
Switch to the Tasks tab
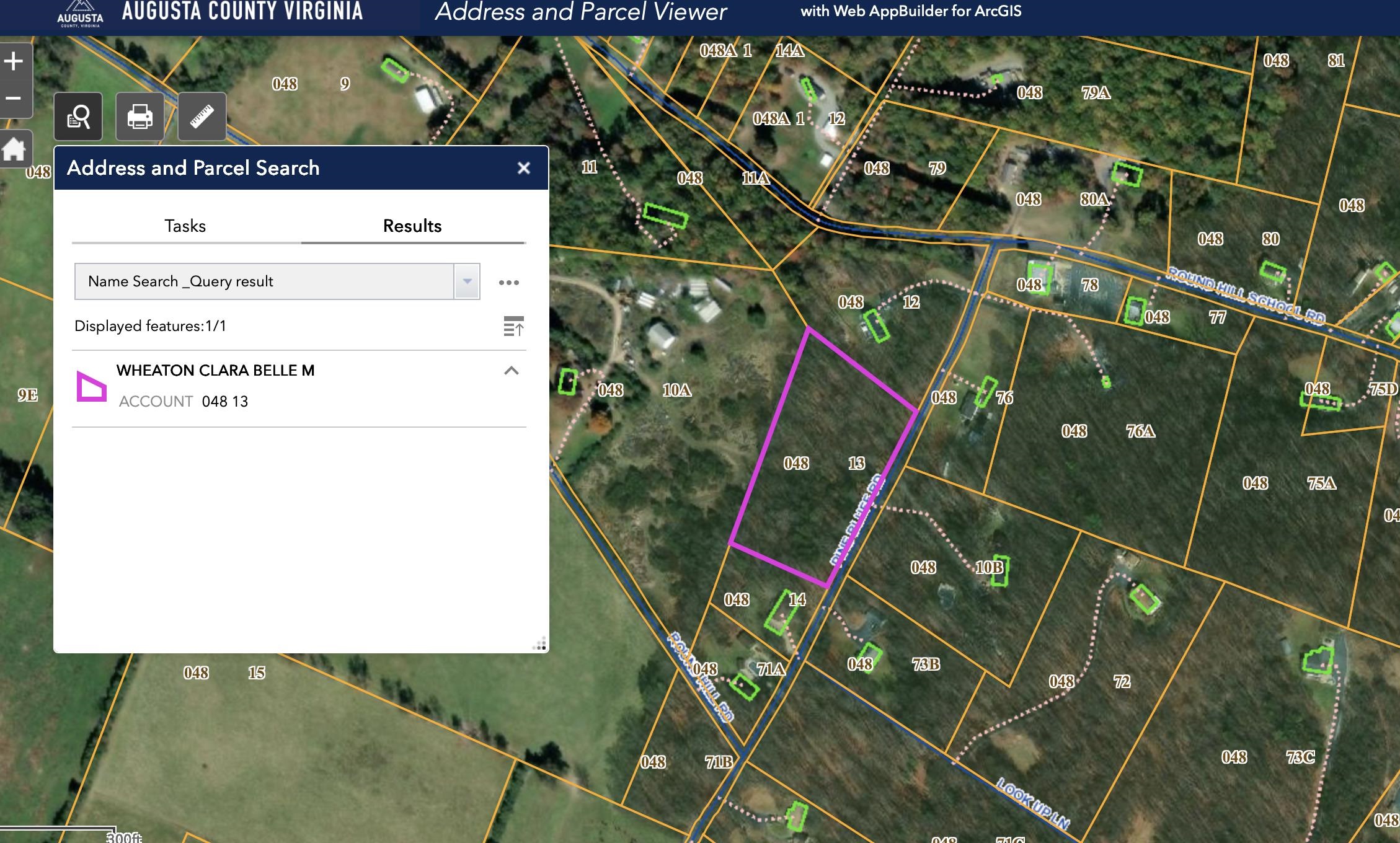[x=184, y=226]
